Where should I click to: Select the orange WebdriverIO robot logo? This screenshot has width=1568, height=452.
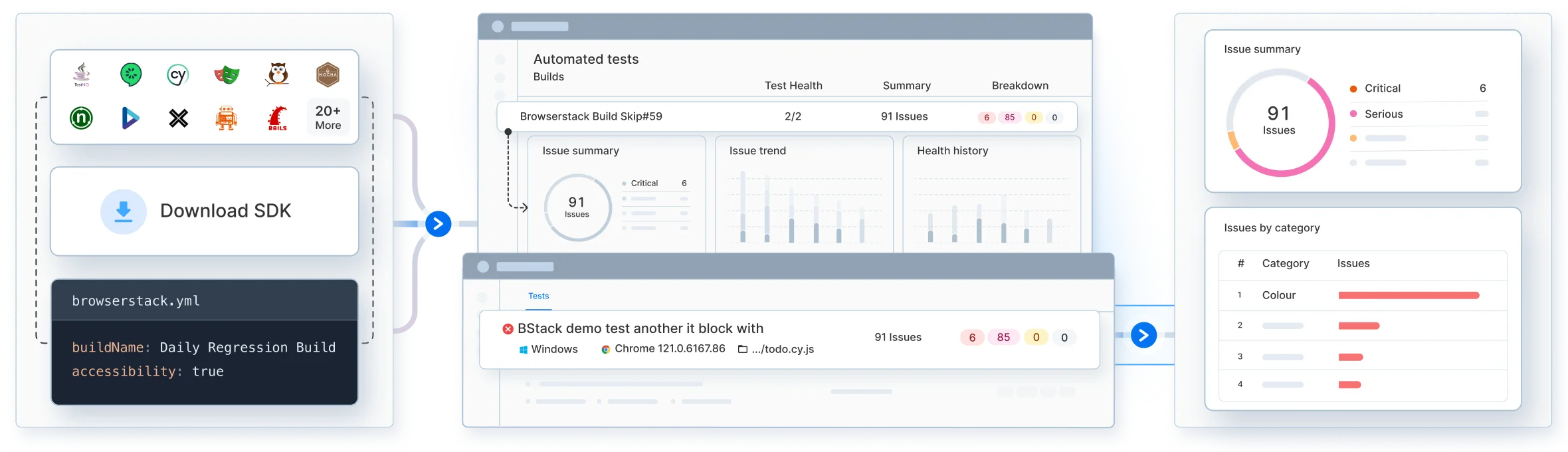point(227,118)
